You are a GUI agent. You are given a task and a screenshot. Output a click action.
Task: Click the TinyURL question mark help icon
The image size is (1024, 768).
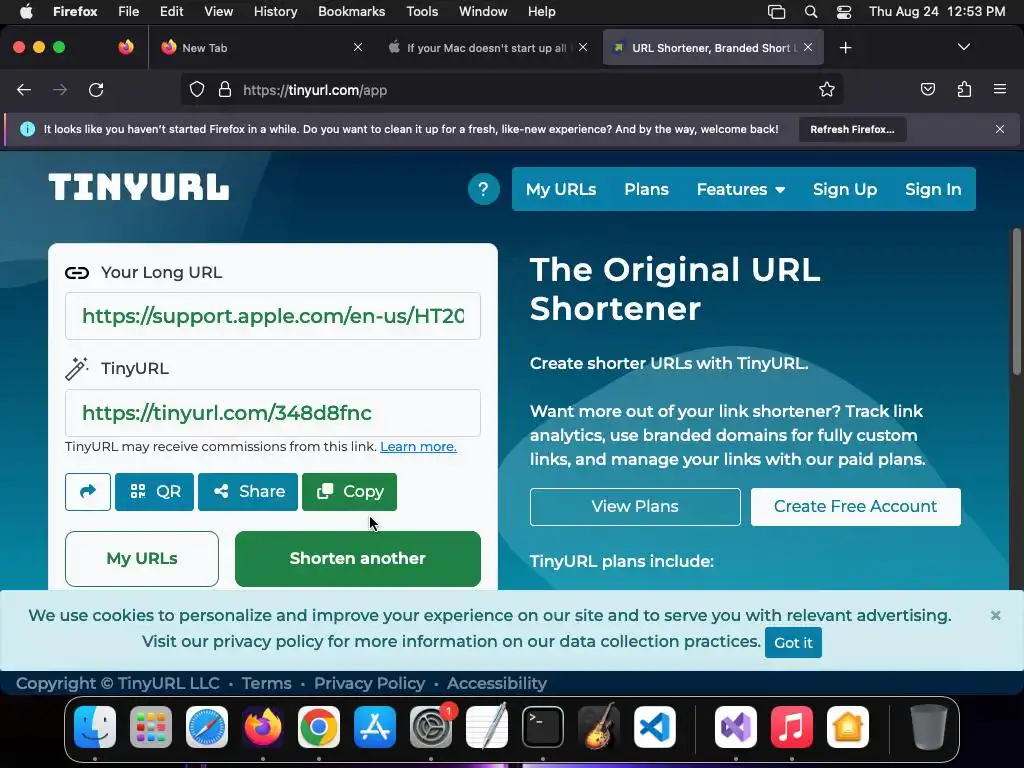(x=483, y=189)
